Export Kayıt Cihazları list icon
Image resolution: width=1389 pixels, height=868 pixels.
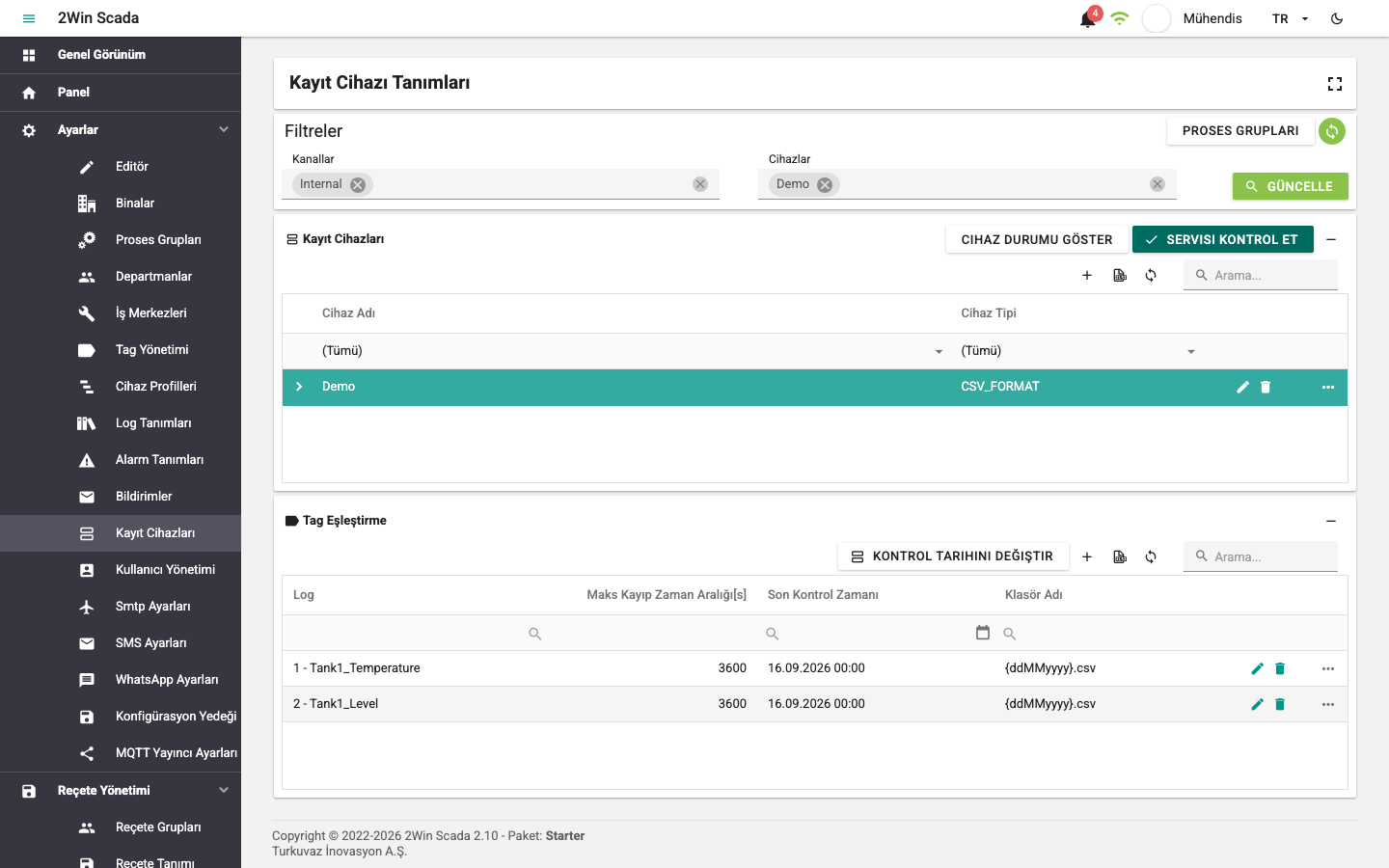click(1120, 275)
